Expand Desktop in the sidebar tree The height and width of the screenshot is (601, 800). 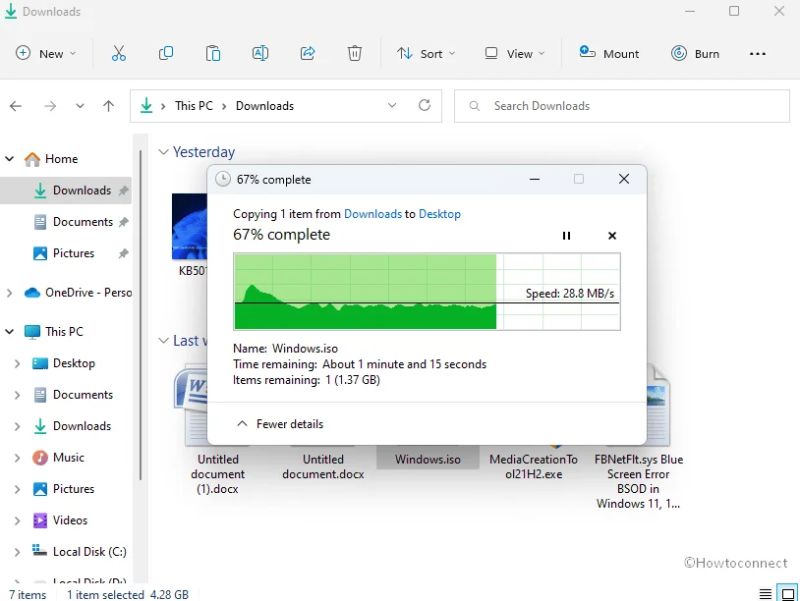pyautogui.click(x=18, y=363)
